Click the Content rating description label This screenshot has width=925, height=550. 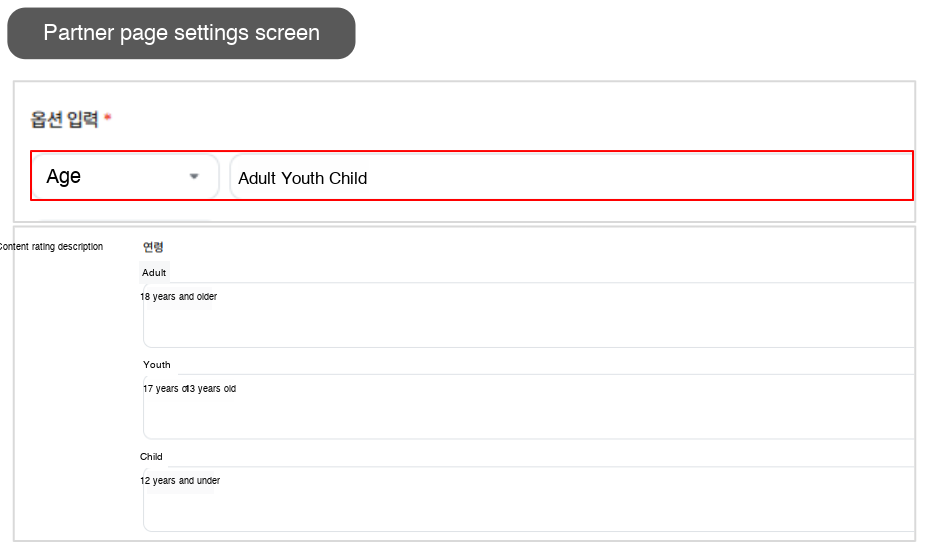point(51,247)
